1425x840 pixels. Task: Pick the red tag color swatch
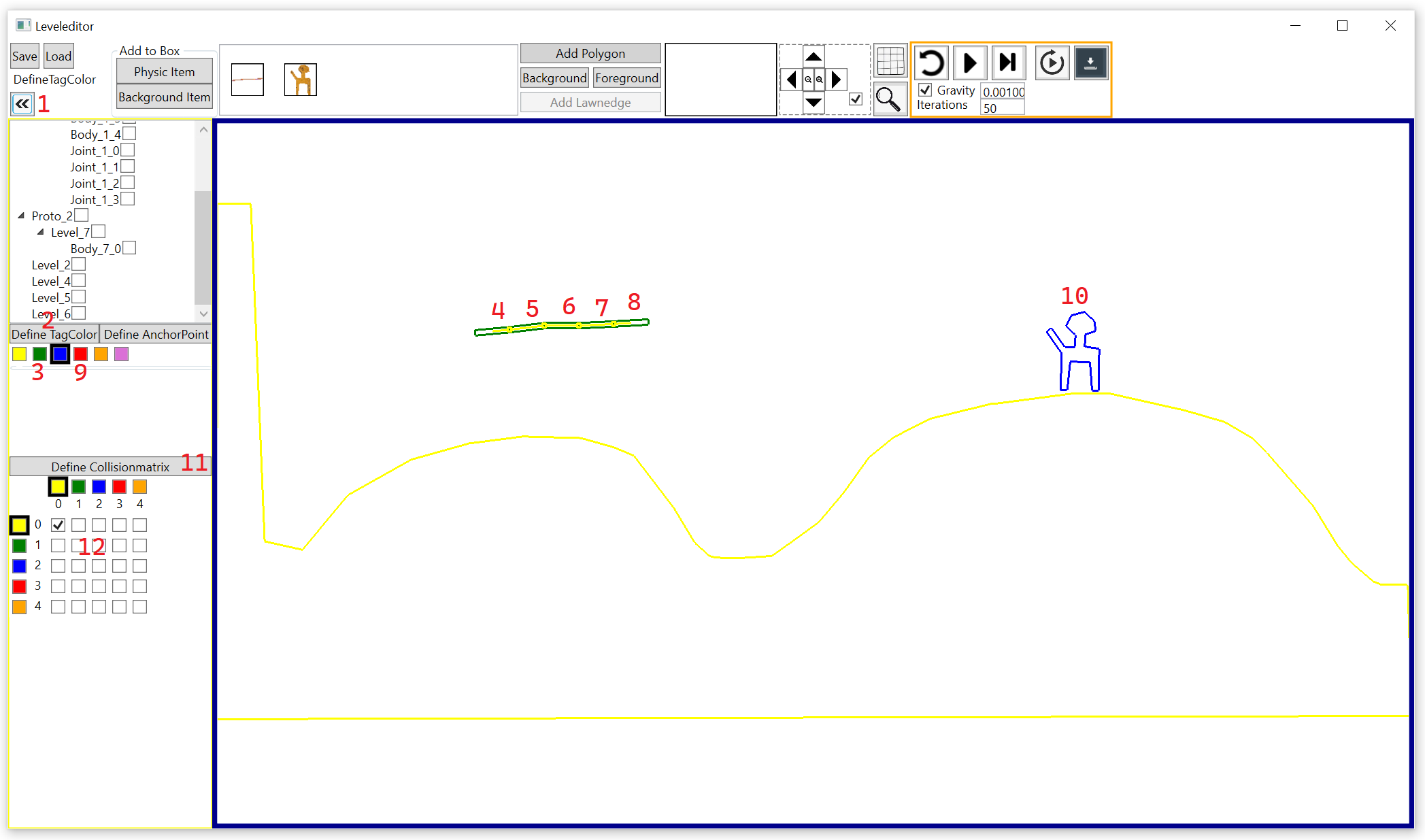[81, 354]
